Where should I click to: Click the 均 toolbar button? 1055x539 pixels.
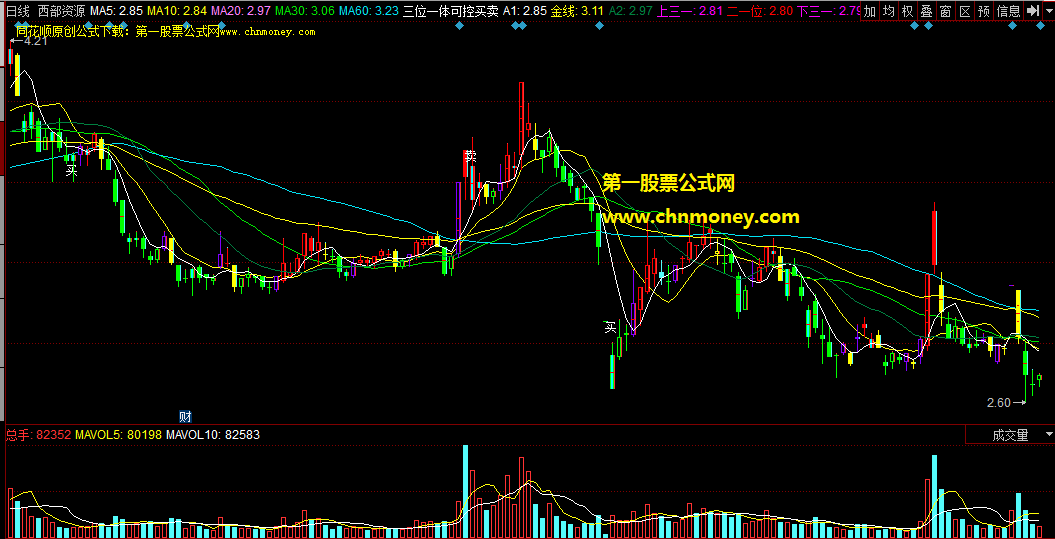coord(889,11)
